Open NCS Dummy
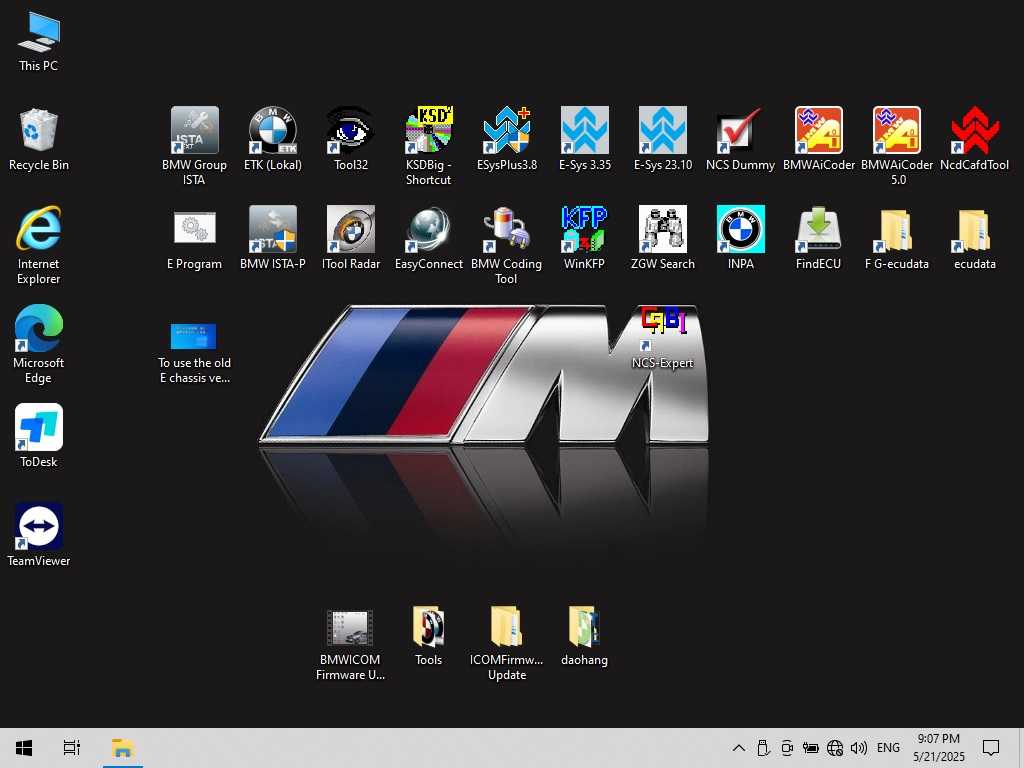This screenshot has height=768, width=1024. (x=740, y=130)
